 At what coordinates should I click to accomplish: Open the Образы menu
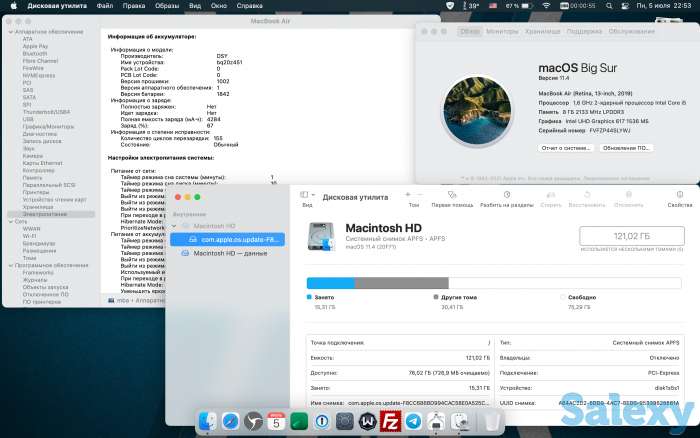(167, 6)
